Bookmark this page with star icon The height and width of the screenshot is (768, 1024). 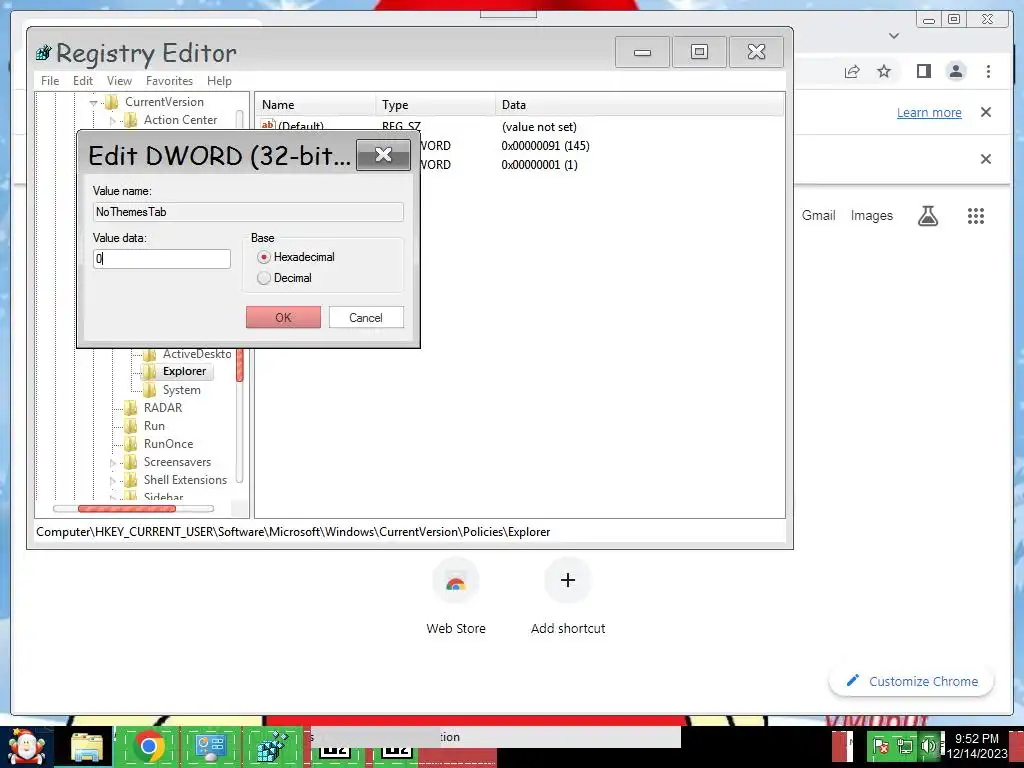884,71
